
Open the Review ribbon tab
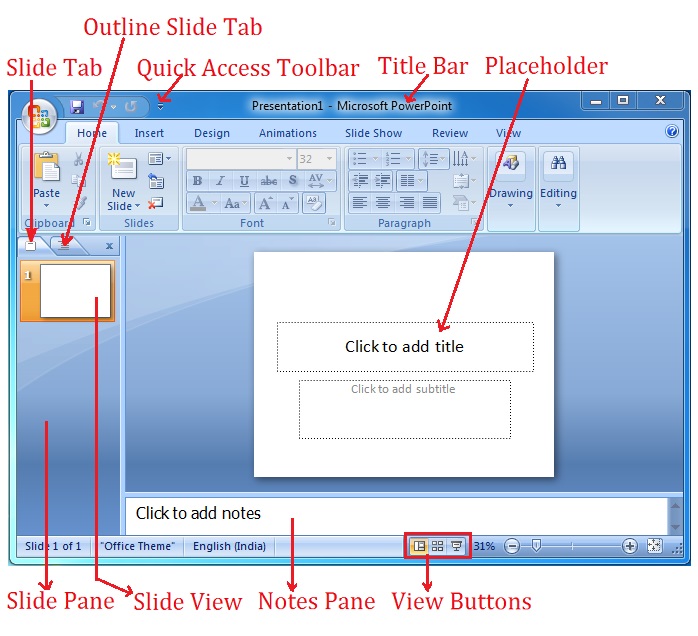pyautogui.click(x=450, y=133)
